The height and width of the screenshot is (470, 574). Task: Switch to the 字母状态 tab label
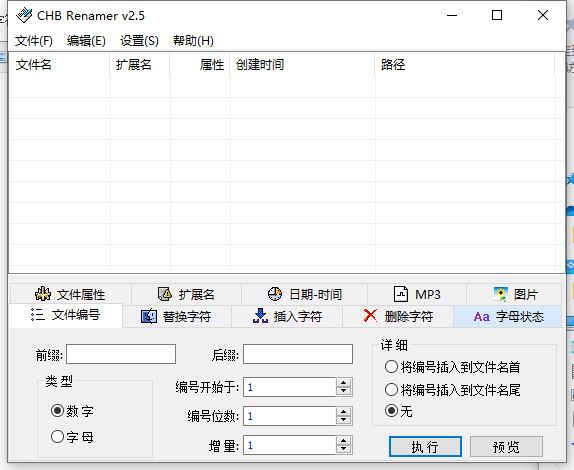click(x=520, y=317)
